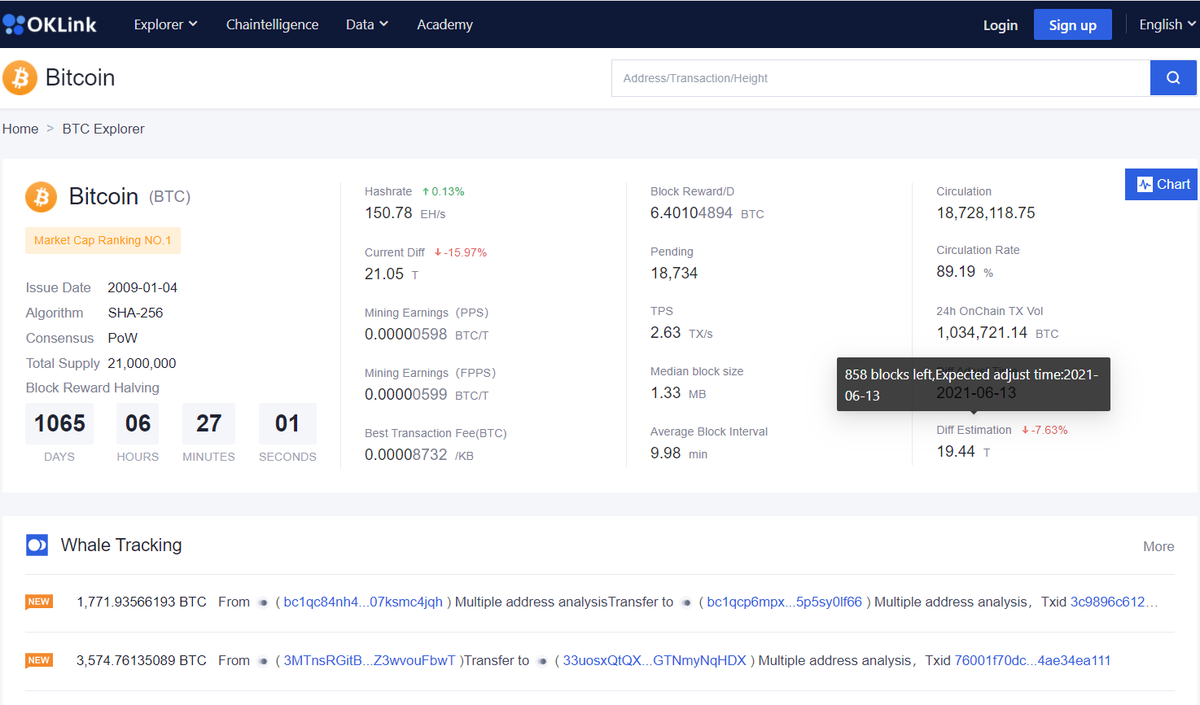This screenshot has width=1200, height=705.
Task: Click the Bitcoin icon in page header
Action: pos(20,78)
